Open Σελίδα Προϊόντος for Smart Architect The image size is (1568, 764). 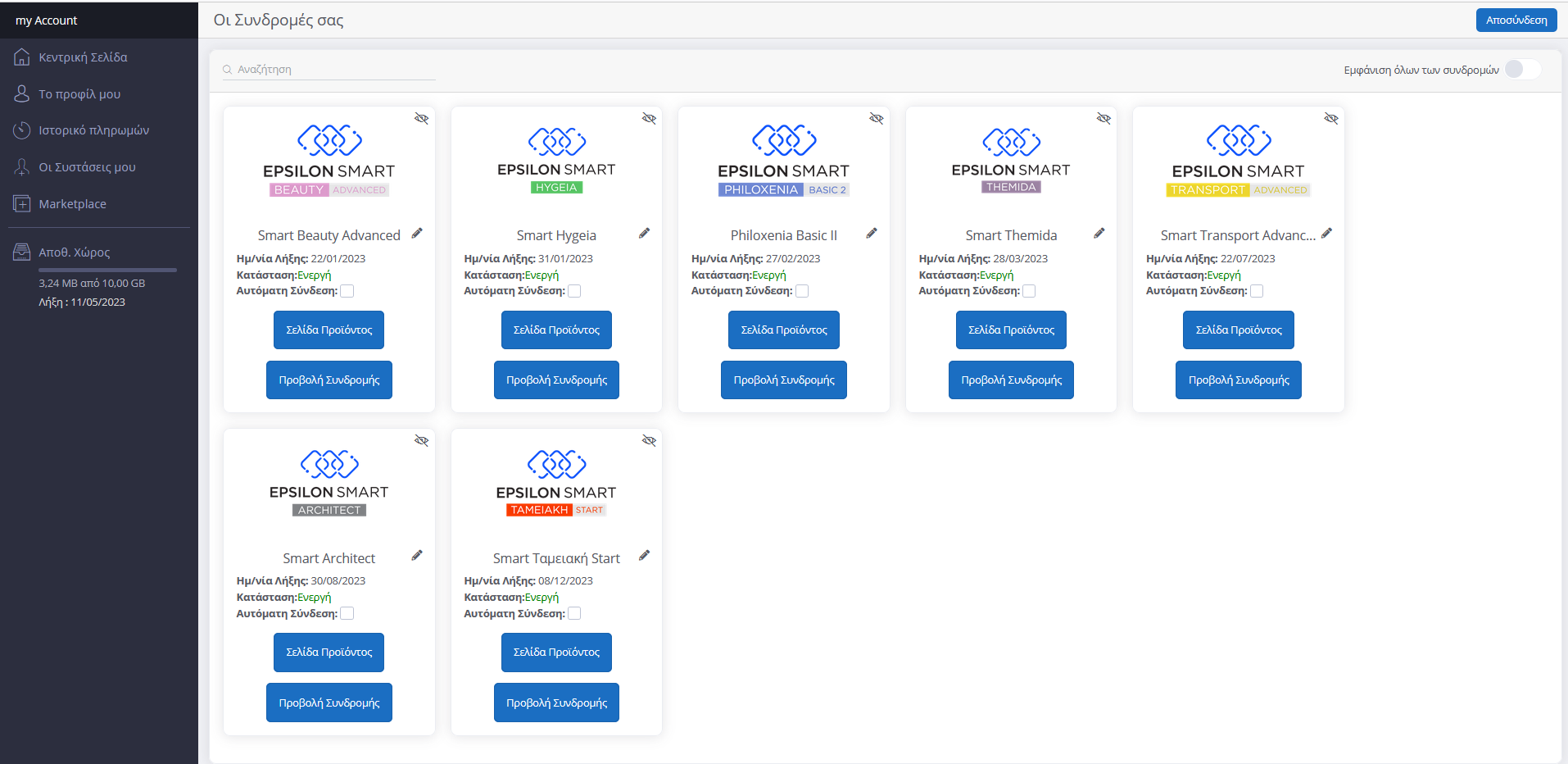[329, 653]
